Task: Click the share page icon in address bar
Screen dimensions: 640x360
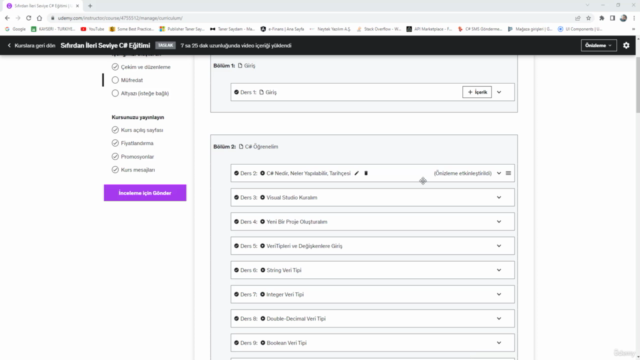Action: pos(578,18)
